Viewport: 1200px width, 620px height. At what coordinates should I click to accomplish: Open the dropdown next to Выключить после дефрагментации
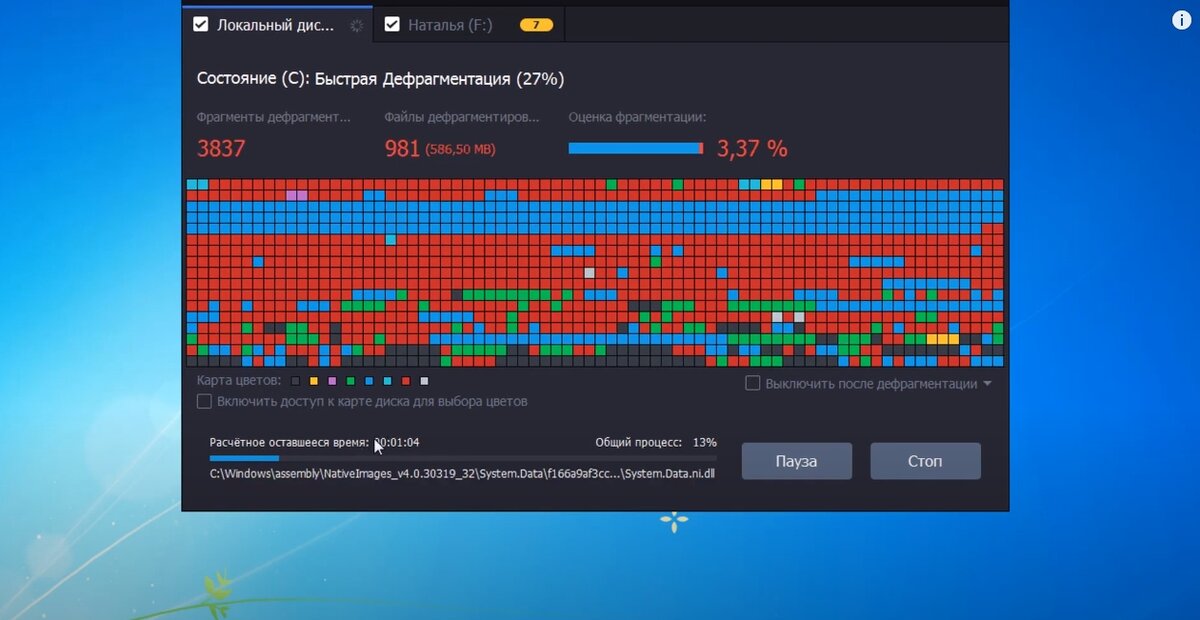(986, 383)
